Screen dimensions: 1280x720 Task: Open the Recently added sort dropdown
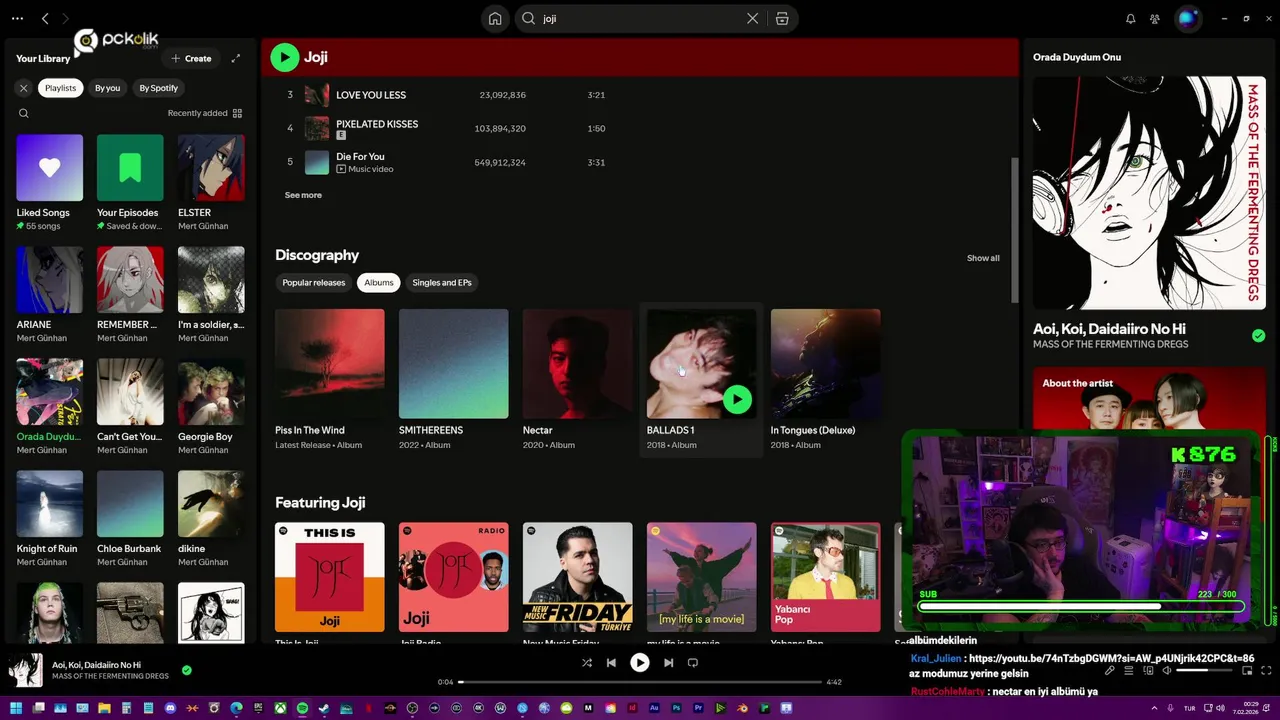click(x=205, y=113)
